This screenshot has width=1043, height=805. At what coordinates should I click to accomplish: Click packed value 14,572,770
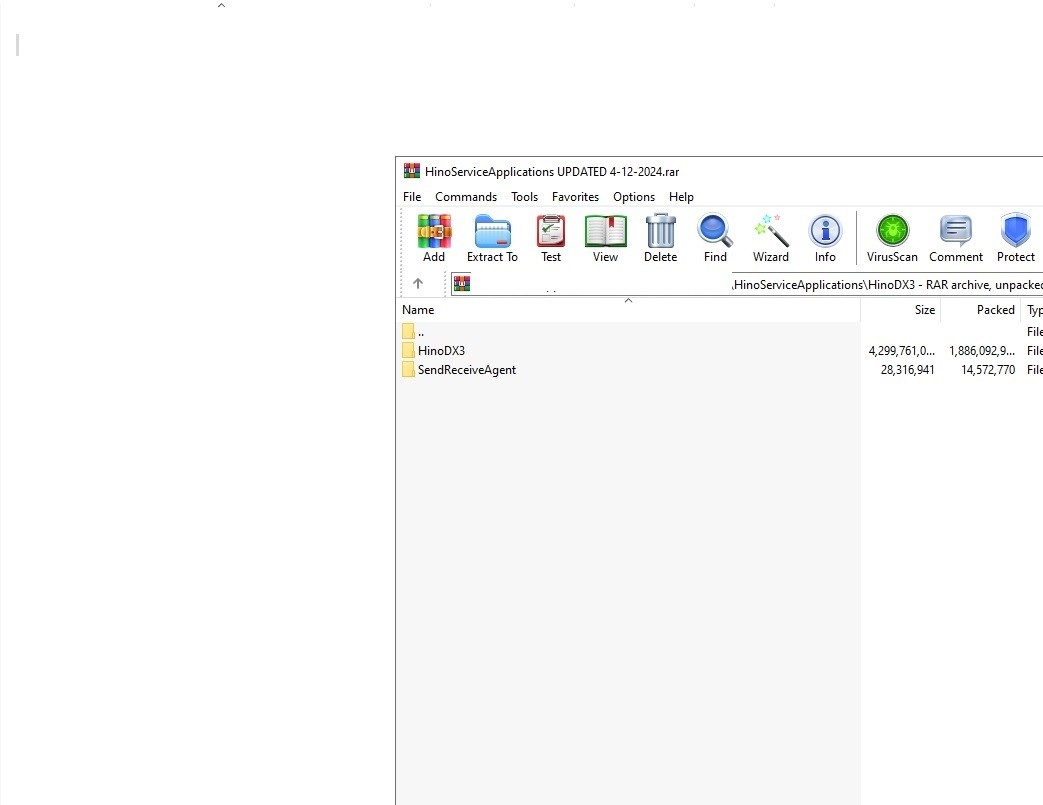click(988, 370)
